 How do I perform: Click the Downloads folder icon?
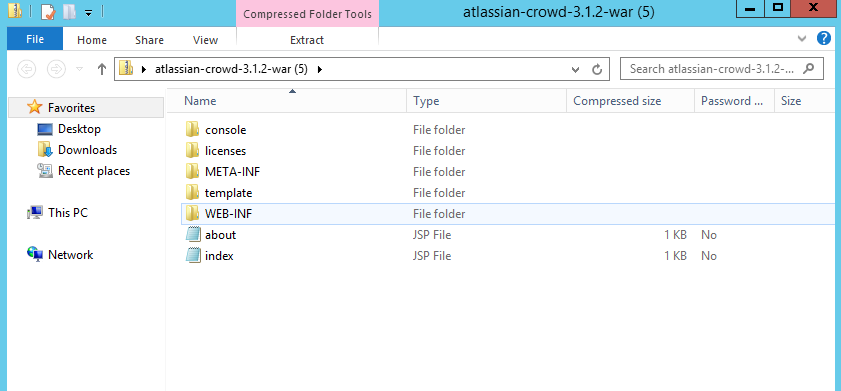45,150
